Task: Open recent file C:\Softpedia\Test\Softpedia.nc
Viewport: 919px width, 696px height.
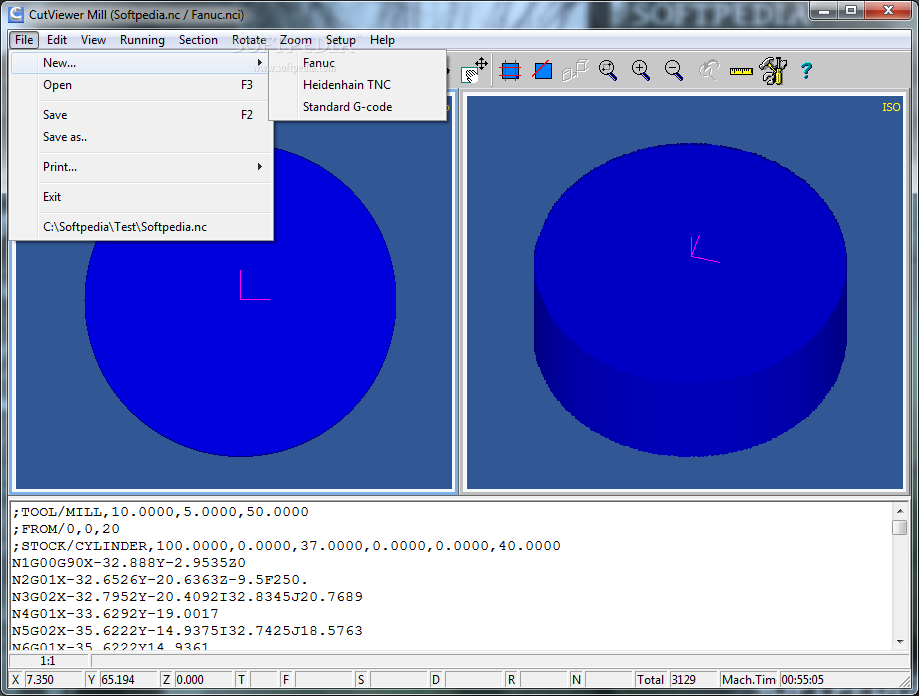Action: (142, 227)
